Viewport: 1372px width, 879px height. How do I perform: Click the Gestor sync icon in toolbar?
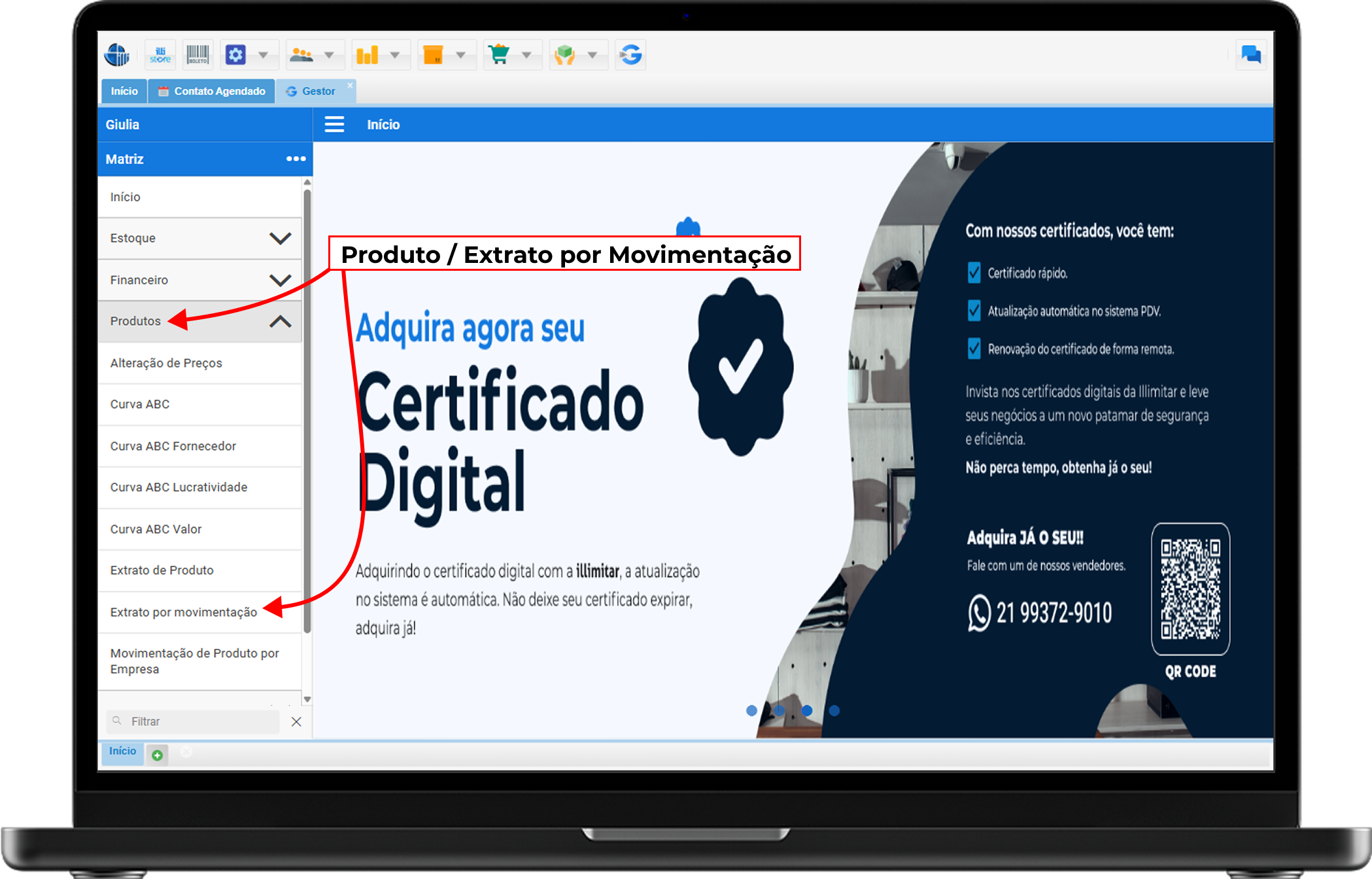(x=630, y=55)
